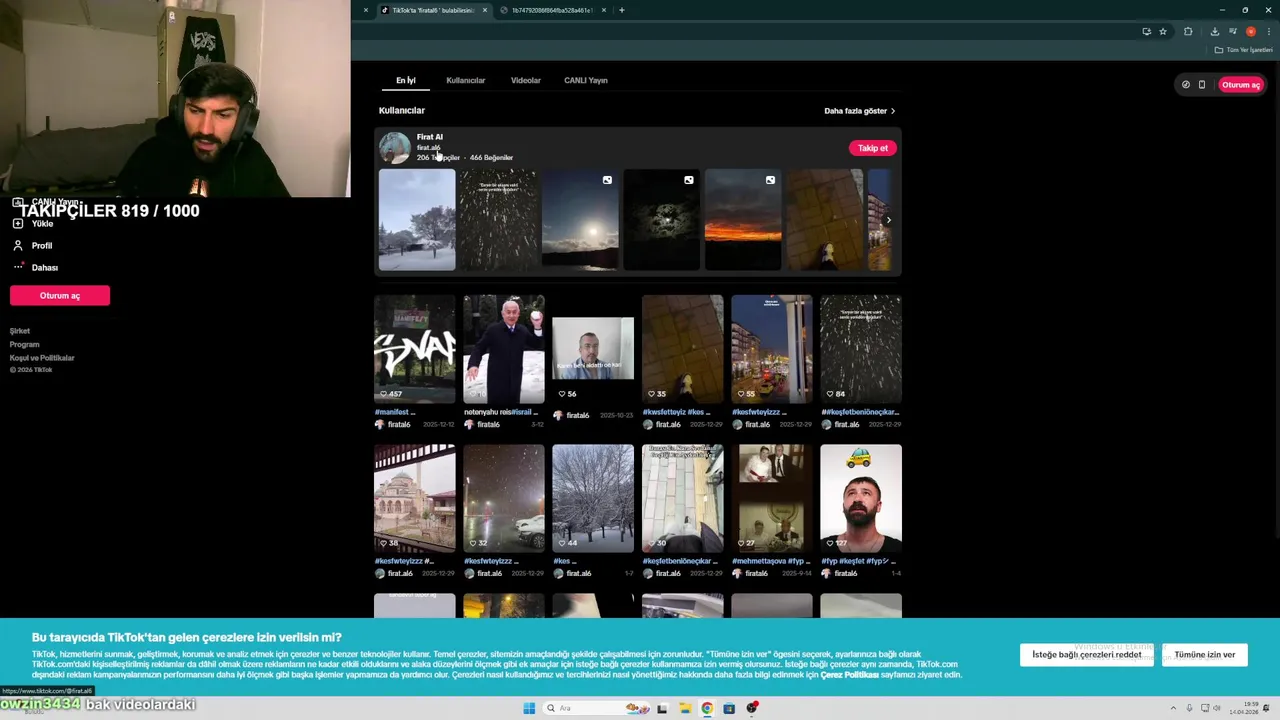Switch to the CANLI Yayın tab
The height and width of the screenshot is (720, 1280).
tap(586, 80)
